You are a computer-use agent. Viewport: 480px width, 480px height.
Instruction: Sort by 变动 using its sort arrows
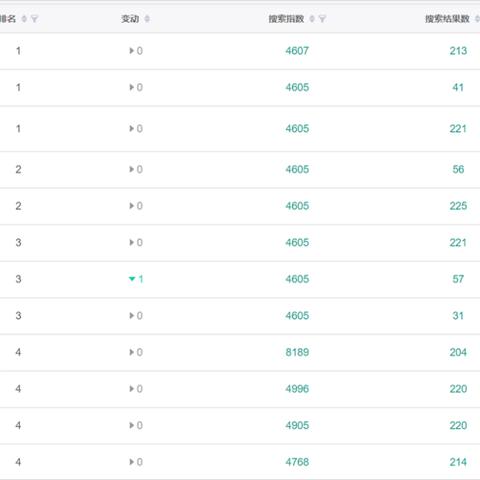point(147,19)
